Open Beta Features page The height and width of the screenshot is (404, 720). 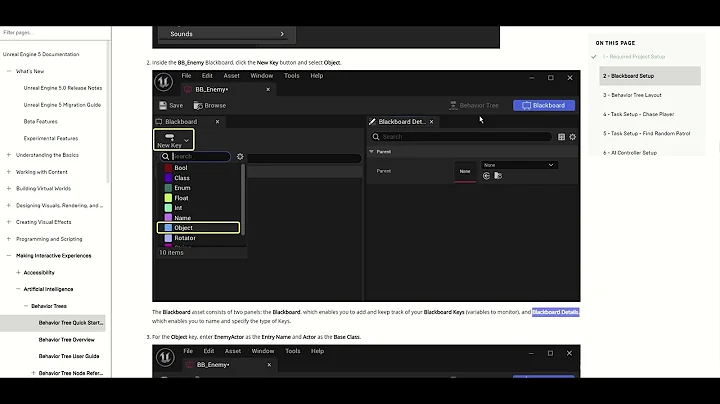pyautogui.click(x=40, y=122)
